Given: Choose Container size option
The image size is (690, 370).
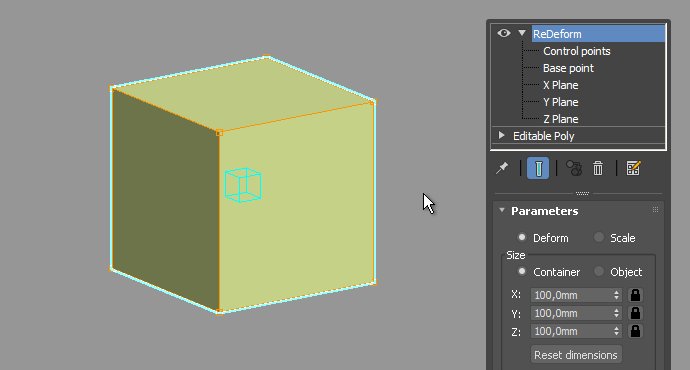Looking at the screenshot, I should tap(521, 271).
